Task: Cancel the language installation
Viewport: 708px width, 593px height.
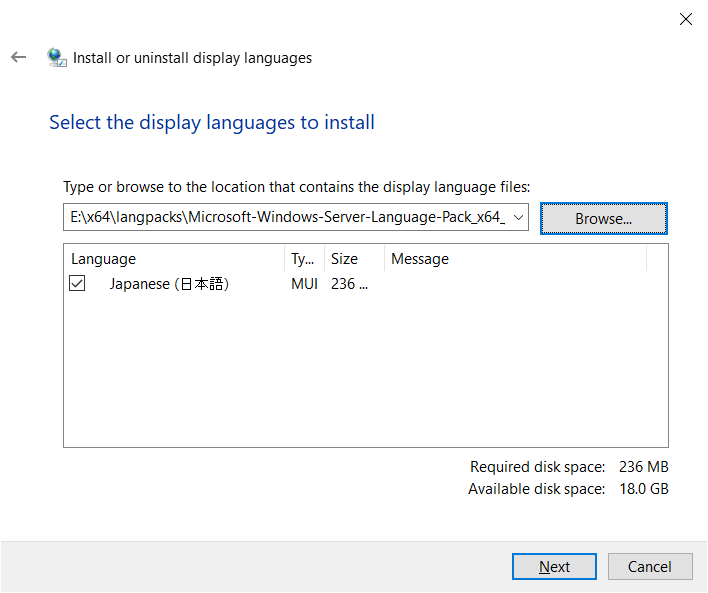Action: pyautogui.click(x=650, y=566)
